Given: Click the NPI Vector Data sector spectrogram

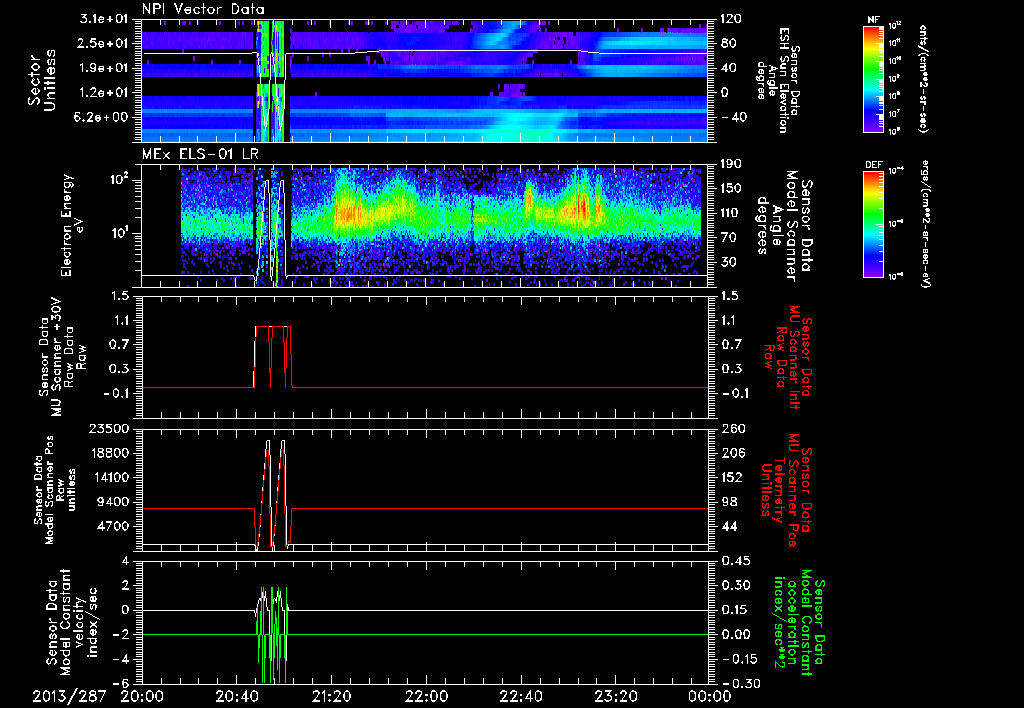Looking at the screenshot, I should coord(424,80).
